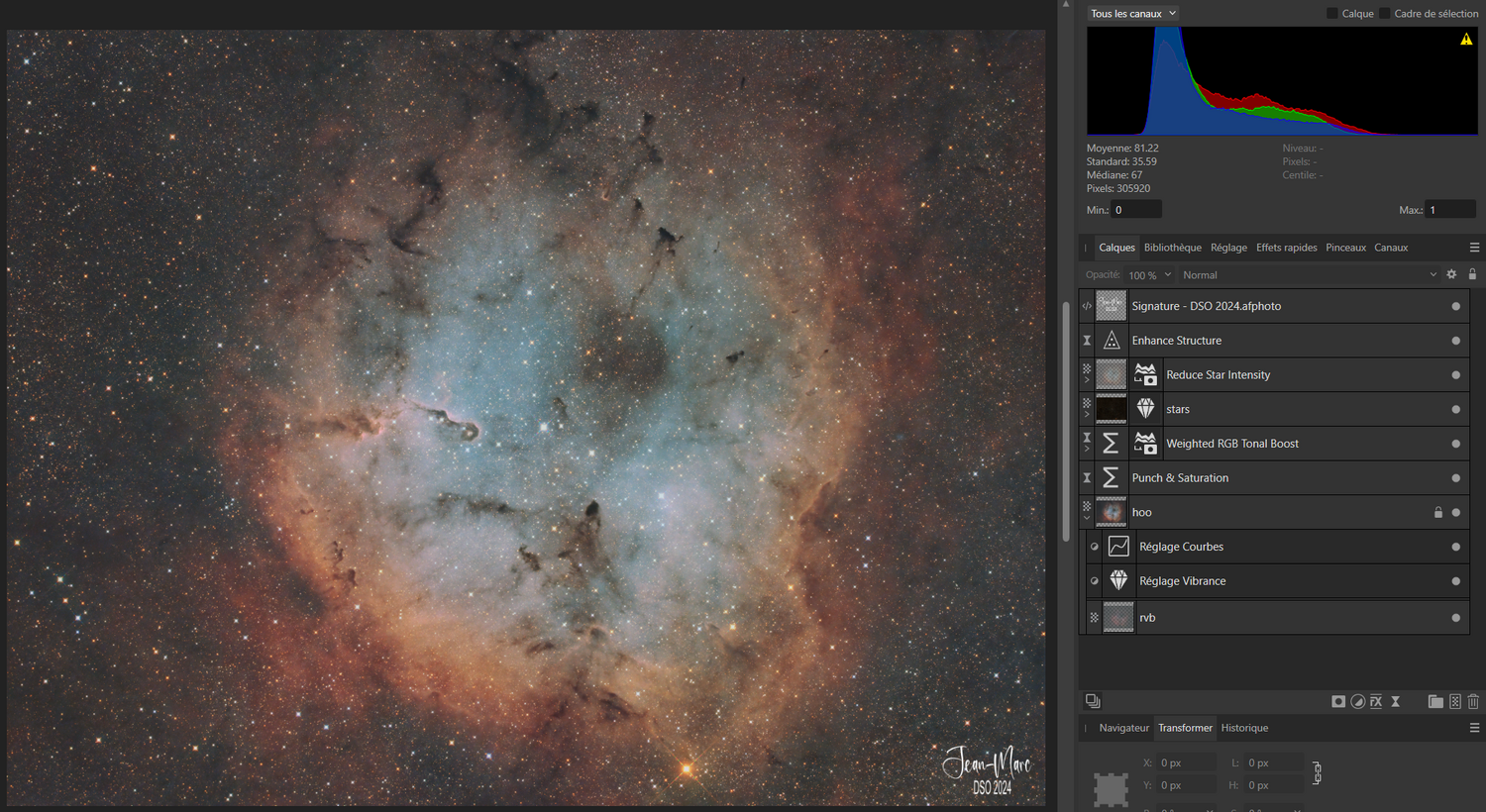Click the live filters hourglass icon in the layers footer
The height and width of the screenshot is (812, 1486).
[1395, 701]
